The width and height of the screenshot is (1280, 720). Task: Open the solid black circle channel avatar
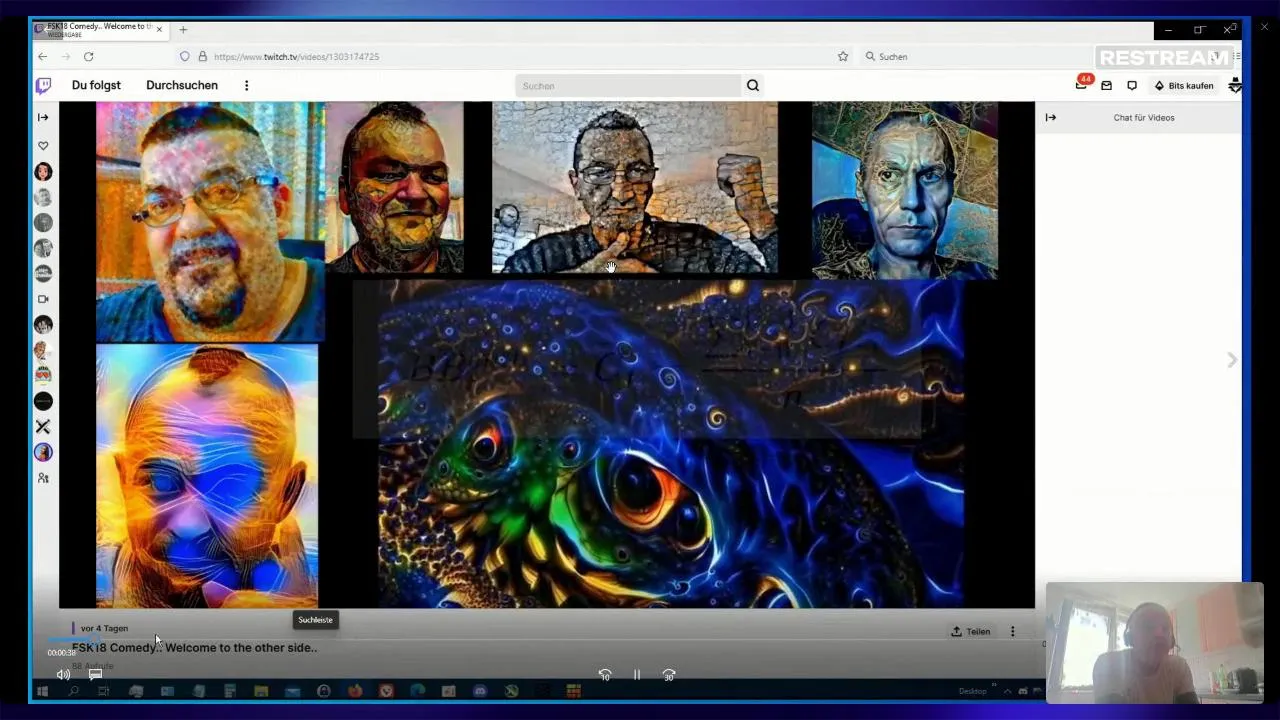43,401
